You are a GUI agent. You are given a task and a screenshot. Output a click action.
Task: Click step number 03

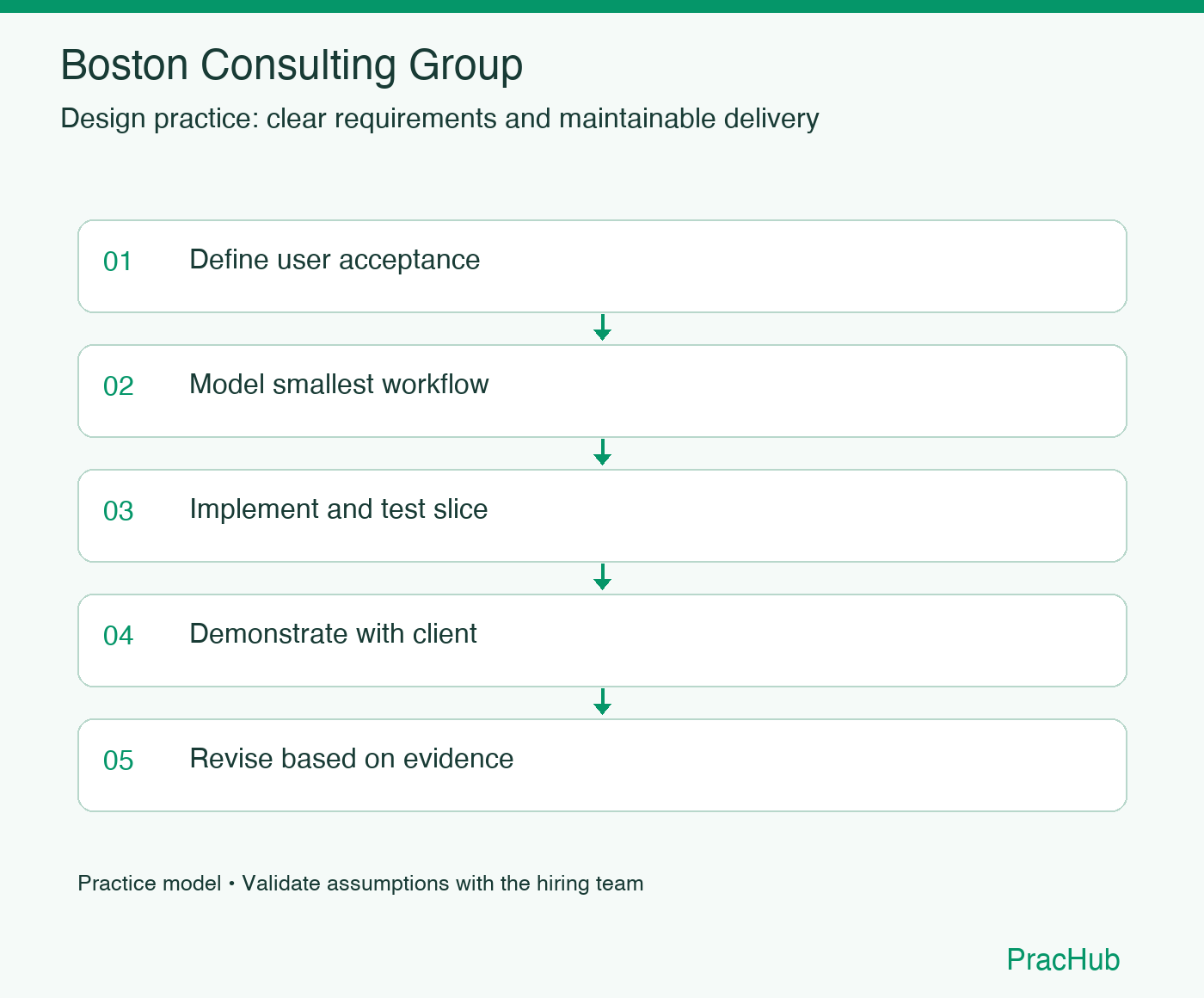coord(118,511)
